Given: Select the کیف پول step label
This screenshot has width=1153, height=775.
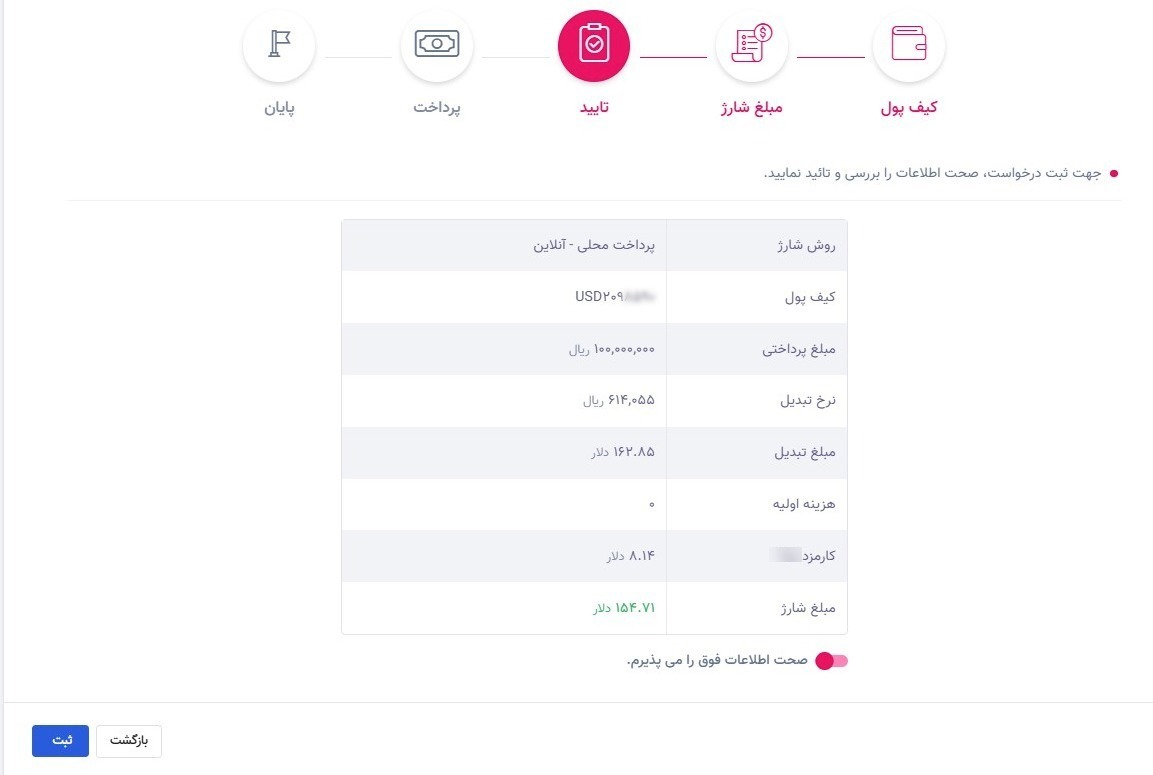Looking at the screenshot, I should tap(909, 107).
